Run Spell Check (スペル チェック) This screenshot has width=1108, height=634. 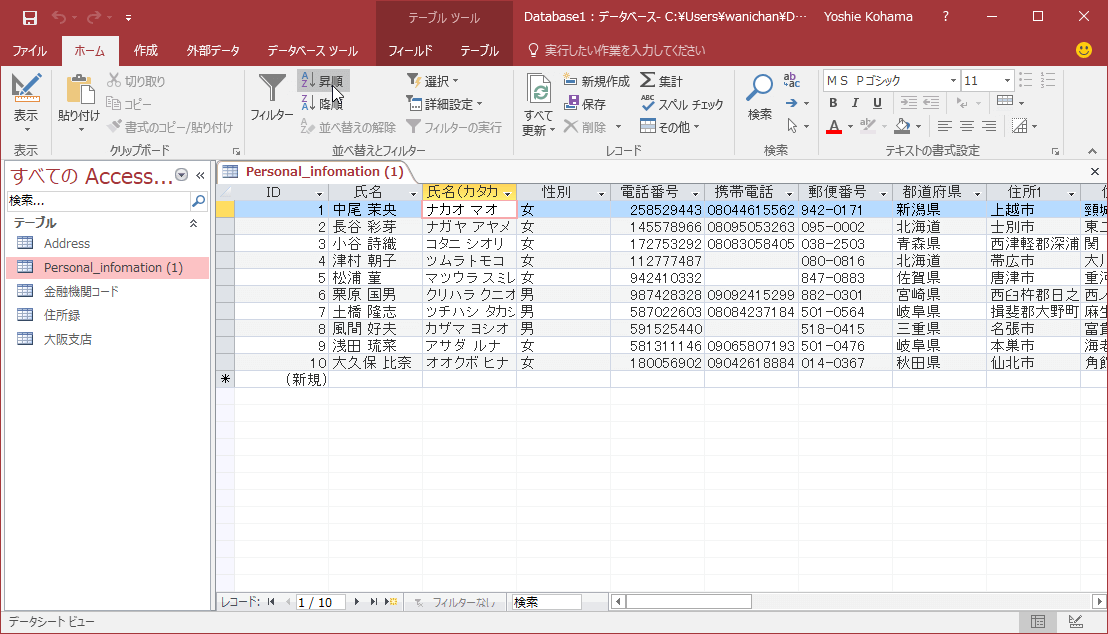point(682,104)
